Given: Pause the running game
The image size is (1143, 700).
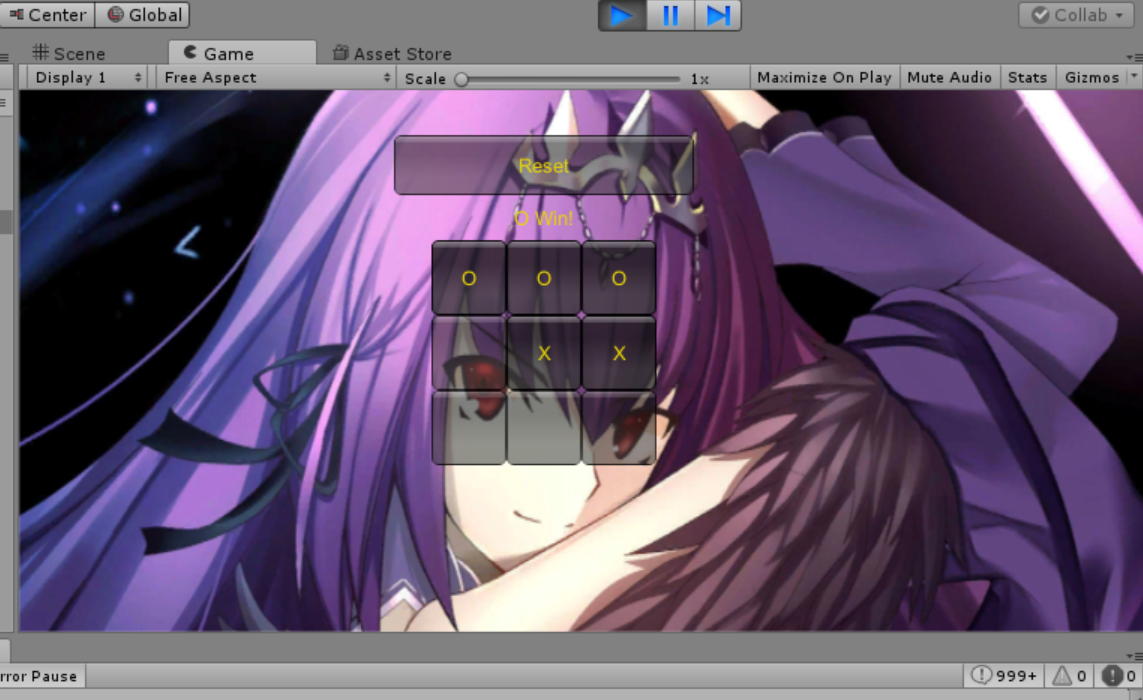Looking at the screenshot, I should pyautogui.click(x=670, y=15).
